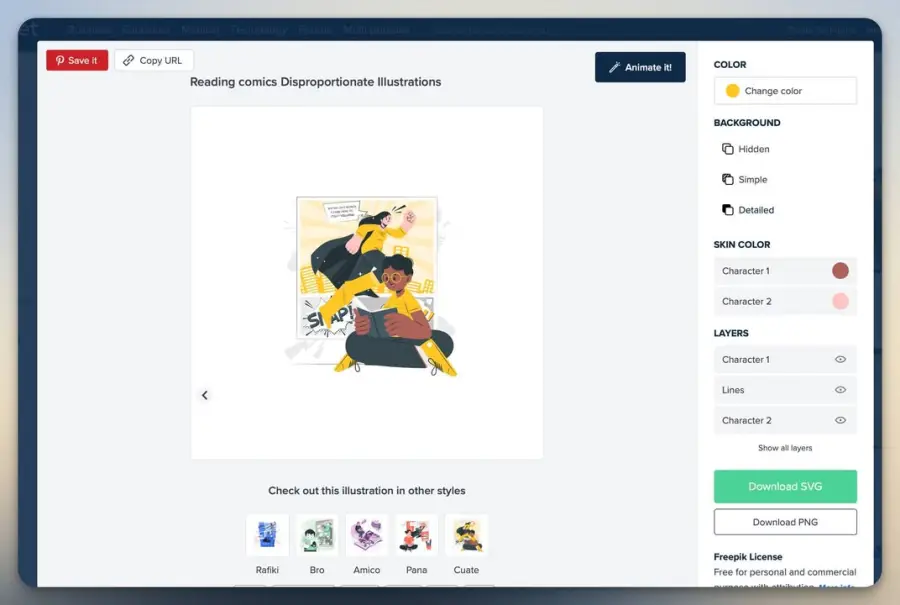Go to previous illustration with left chevron
Image resolution: width=900 pixels, height=605 pixels.
205,395
